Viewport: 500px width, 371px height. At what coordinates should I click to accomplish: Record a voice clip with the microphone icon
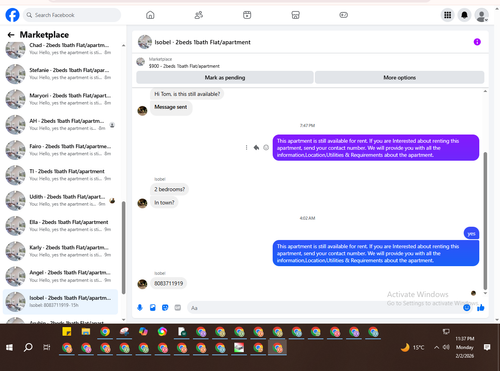point(140,308)
